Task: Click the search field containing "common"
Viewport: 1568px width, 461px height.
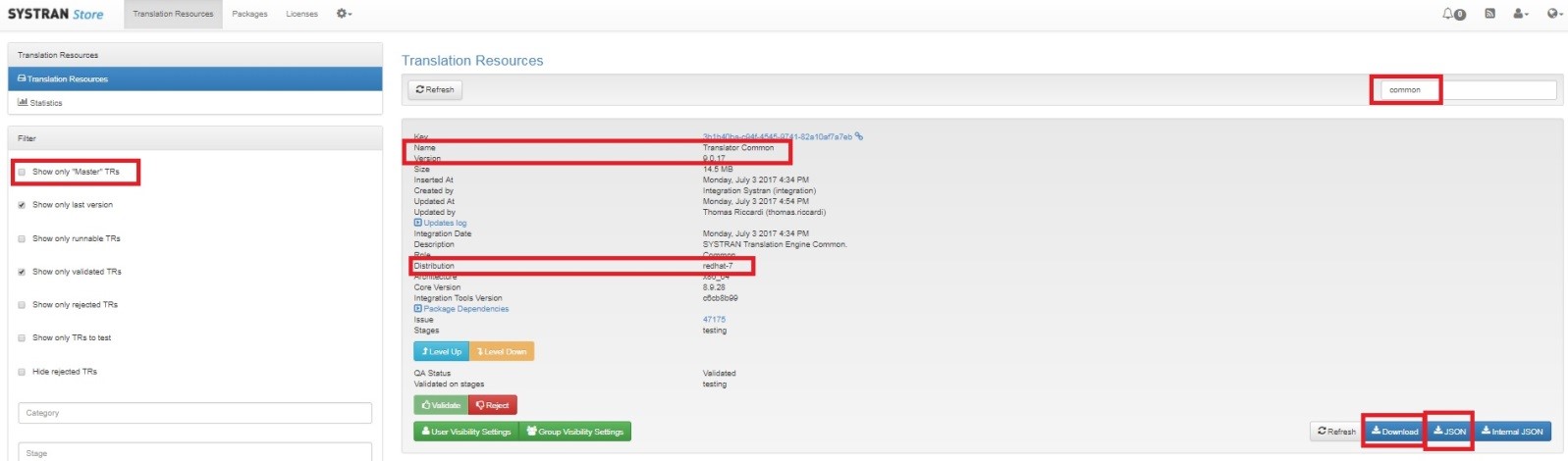Action: 1467,89
